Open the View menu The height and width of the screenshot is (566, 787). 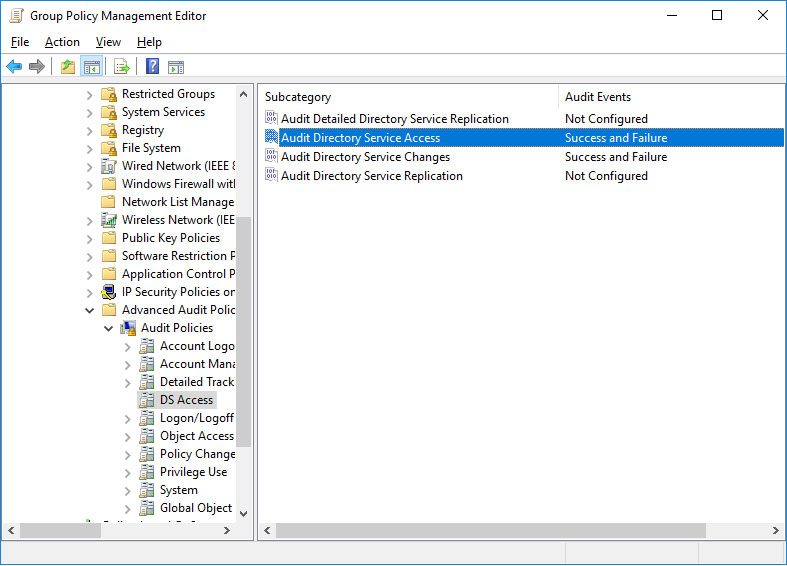108,42
